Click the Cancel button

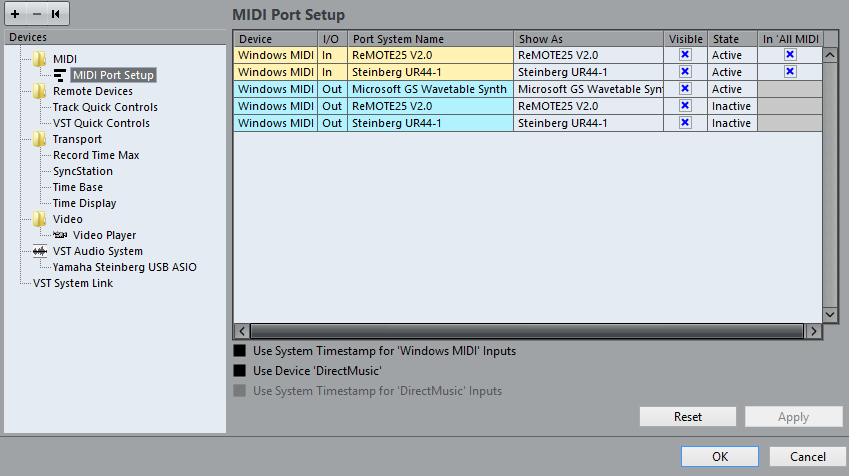[x=807, y=457]
